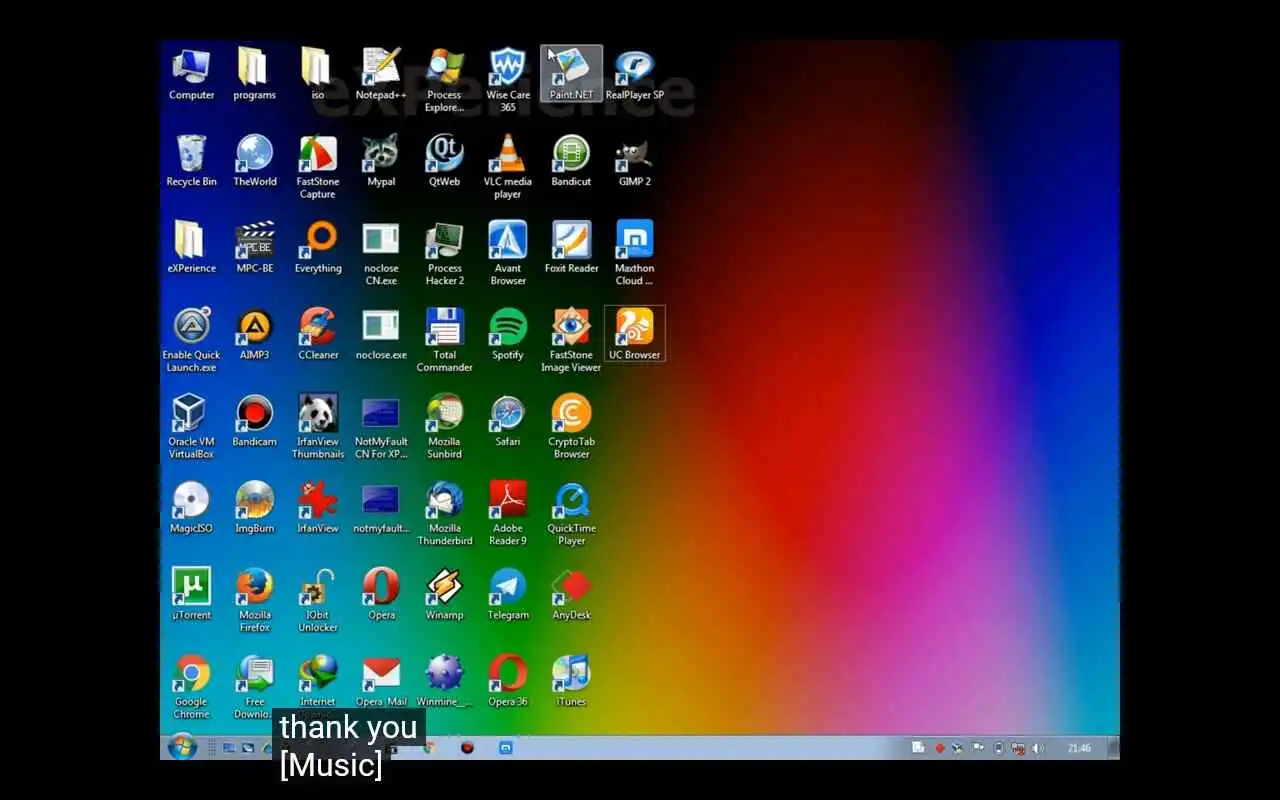Open Maxthon Cloud browser
1280x800 pixels.
(x=635, y=254)
